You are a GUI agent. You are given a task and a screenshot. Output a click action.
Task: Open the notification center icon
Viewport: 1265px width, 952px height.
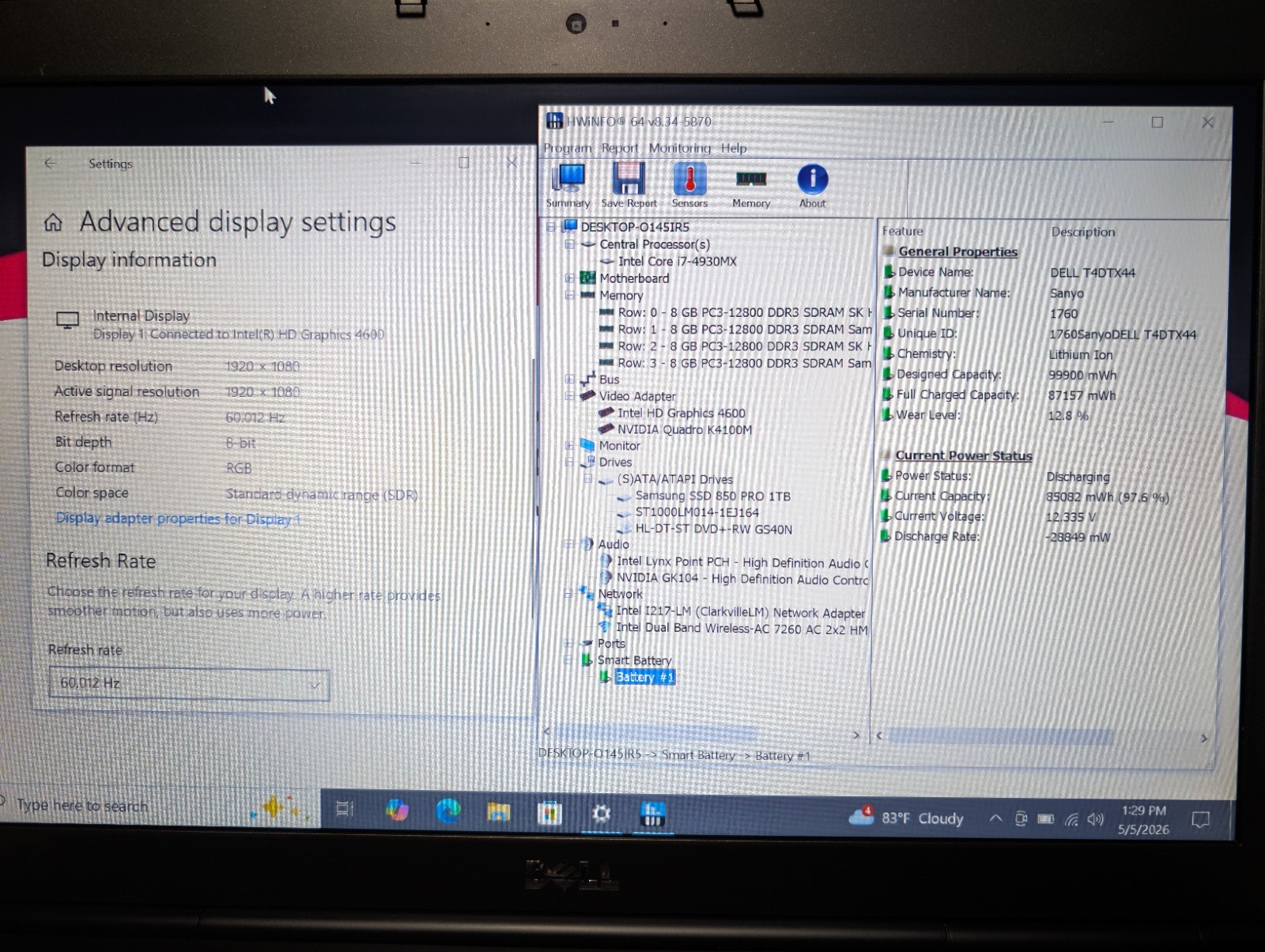click(1200, 820)
